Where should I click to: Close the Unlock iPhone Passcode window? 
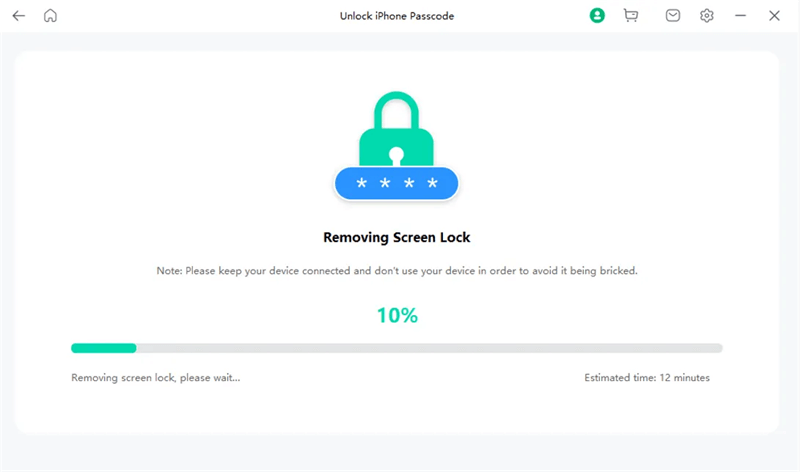(x=774, y=16)
